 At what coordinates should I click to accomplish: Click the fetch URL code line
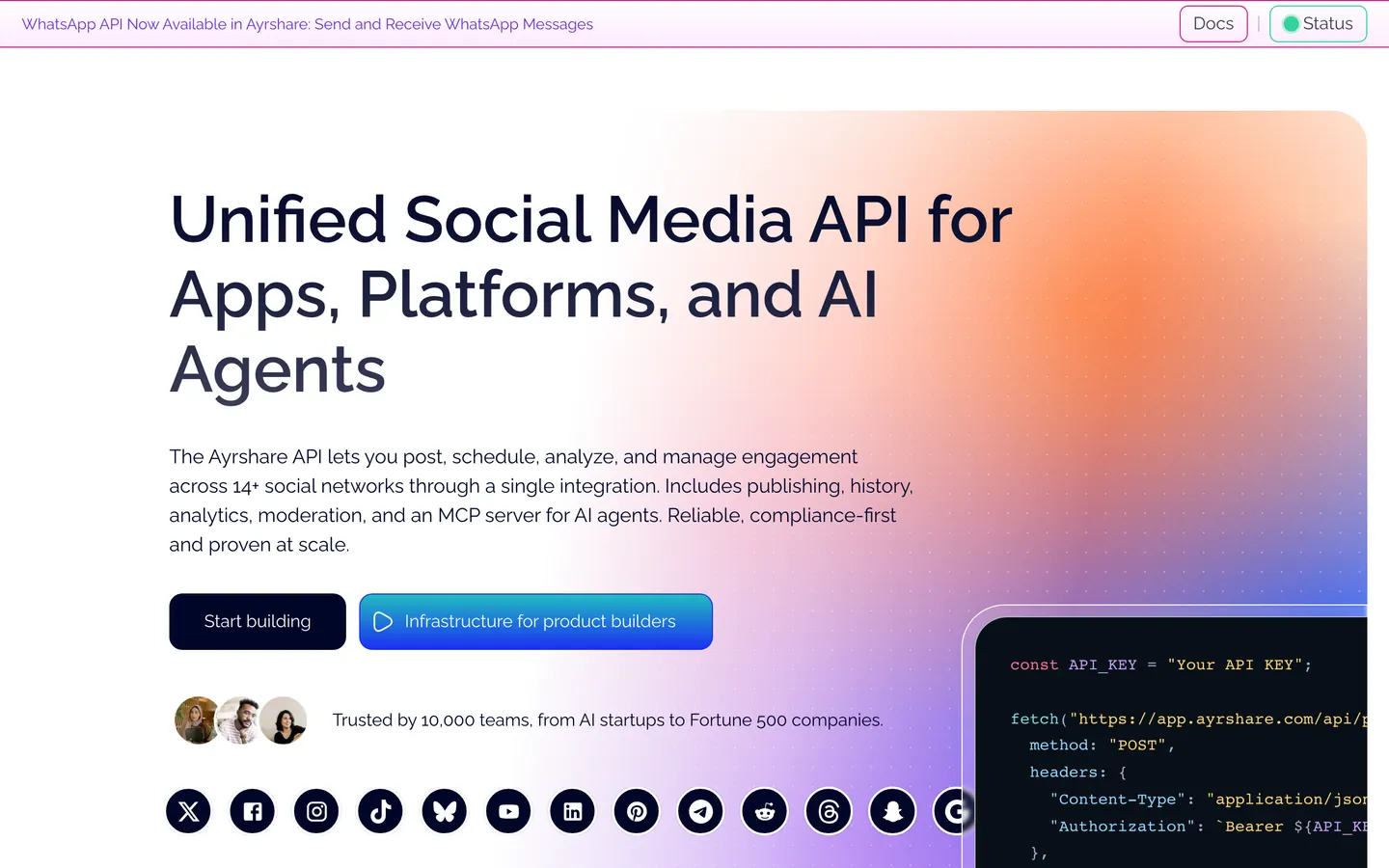pos(1188,719)
